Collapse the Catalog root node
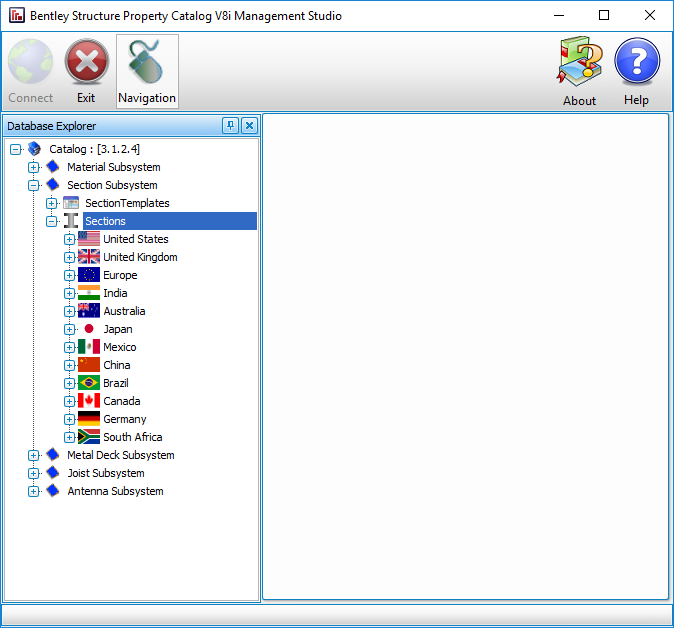 pyautogui.click(x=15, y=150)
